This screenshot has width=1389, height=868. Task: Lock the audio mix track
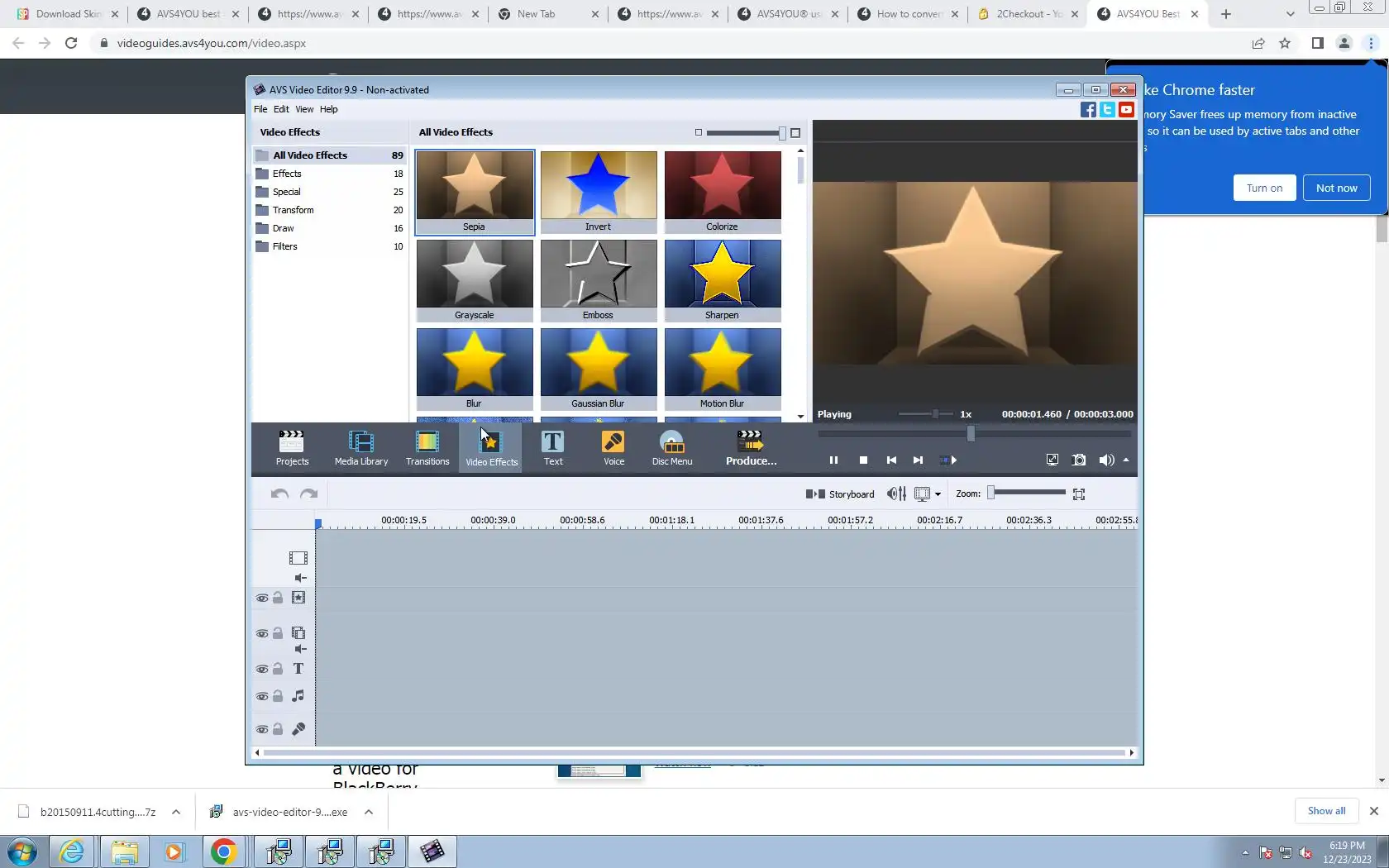click(279, 697)
